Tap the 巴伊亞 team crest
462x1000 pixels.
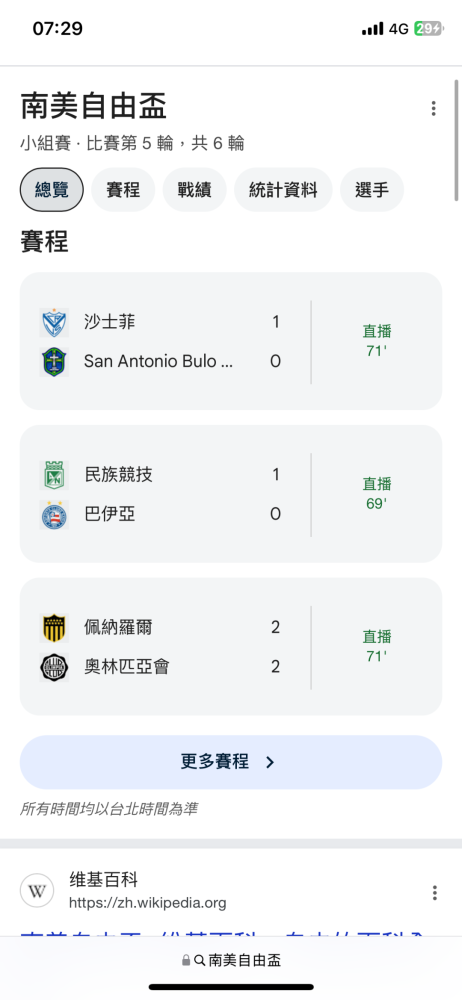54,515
